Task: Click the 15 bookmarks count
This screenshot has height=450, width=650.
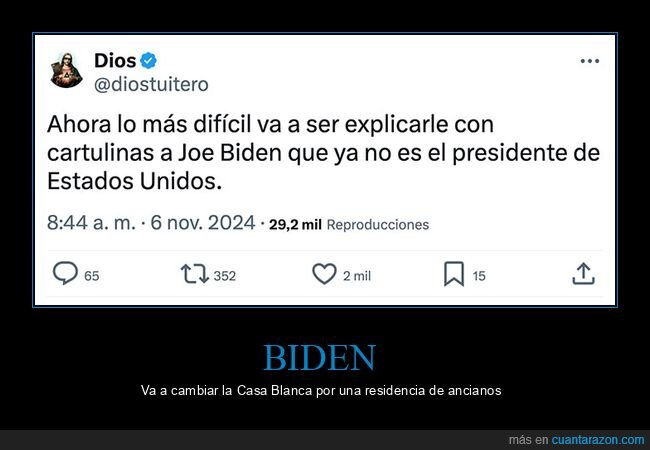Action: pyautogui.click(x=479, y=276)
